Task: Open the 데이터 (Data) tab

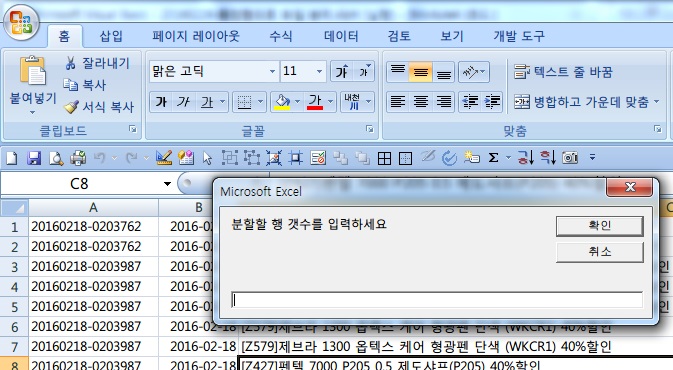Action: coord(341,36)
